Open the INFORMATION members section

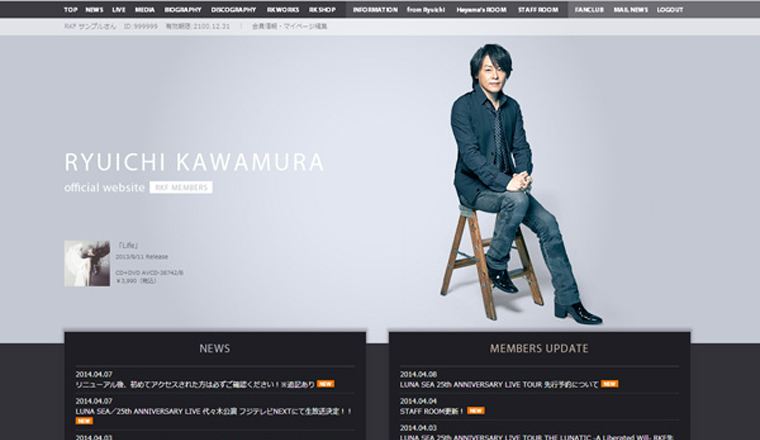375,10
